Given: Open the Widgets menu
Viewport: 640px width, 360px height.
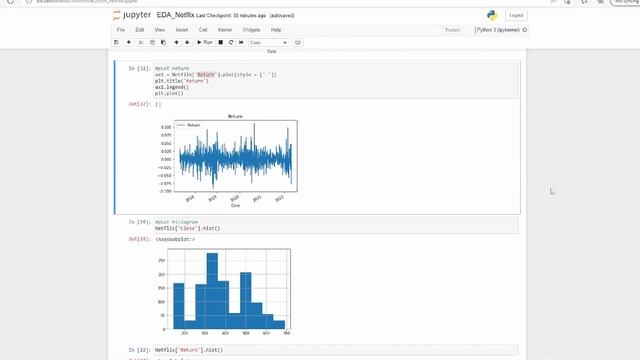Looking at the screenshot, I should (x=251, y=30).
